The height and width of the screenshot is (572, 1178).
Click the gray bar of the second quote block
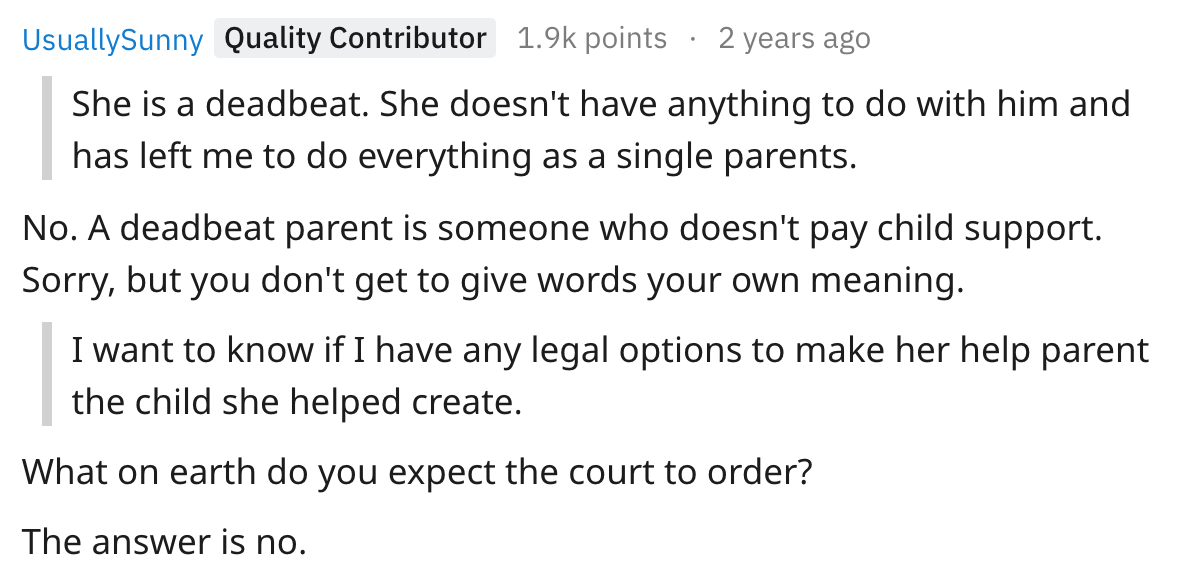(x=47, y=374)
